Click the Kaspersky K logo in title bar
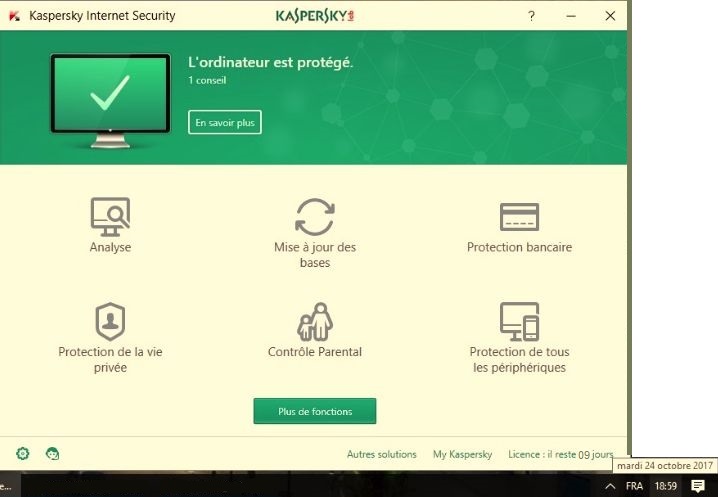The image size is (718, 497). [14, 16]
